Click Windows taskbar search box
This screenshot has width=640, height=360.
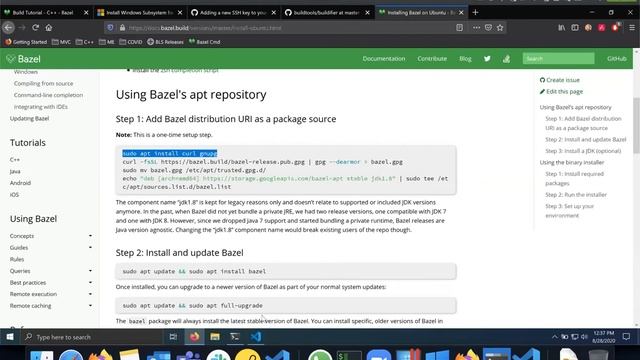pos(92,337)
